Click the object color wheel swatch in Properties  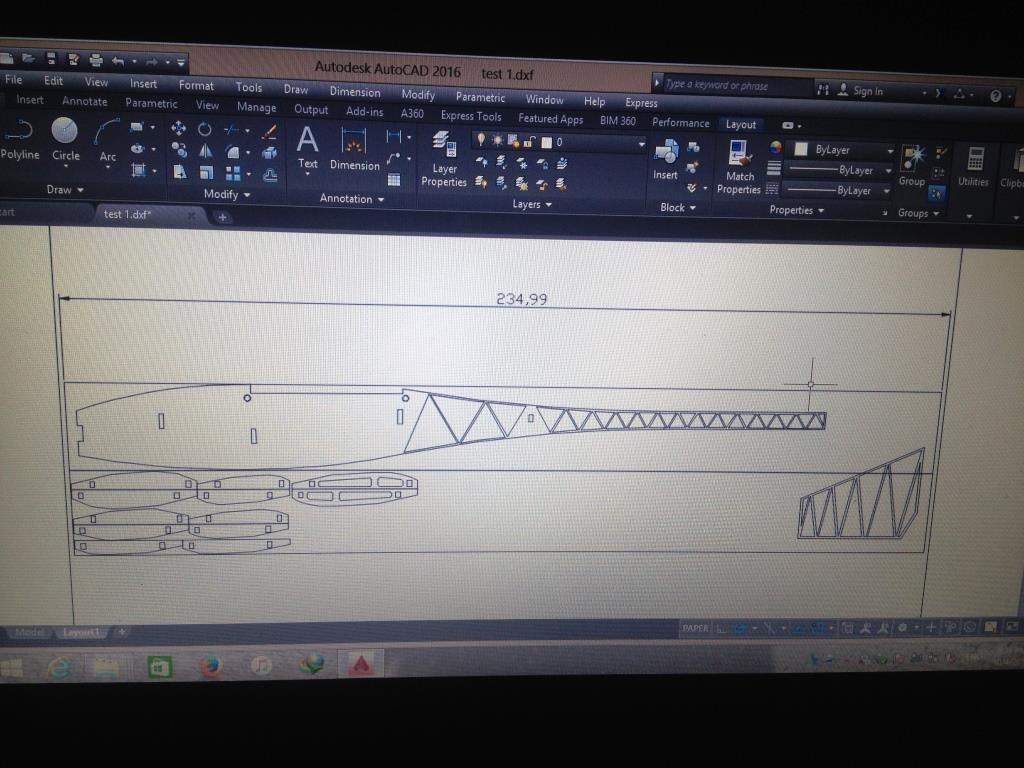click(x=775, y=147)
